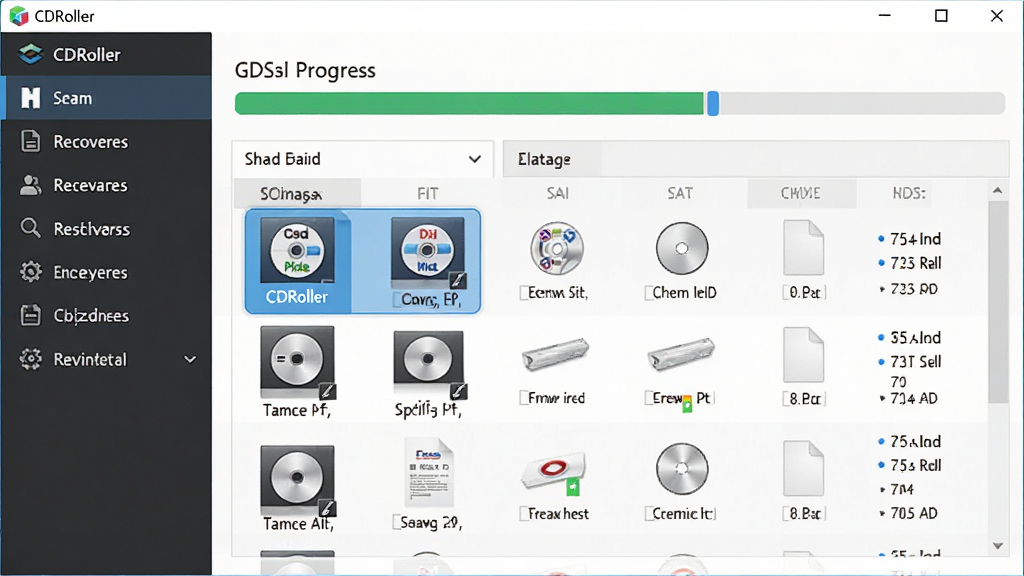This screenshot has width=1024, height=576.
Task: Tick the Covrg, EP checkbox
Action: pyautogui.click(x=396, y=300)
